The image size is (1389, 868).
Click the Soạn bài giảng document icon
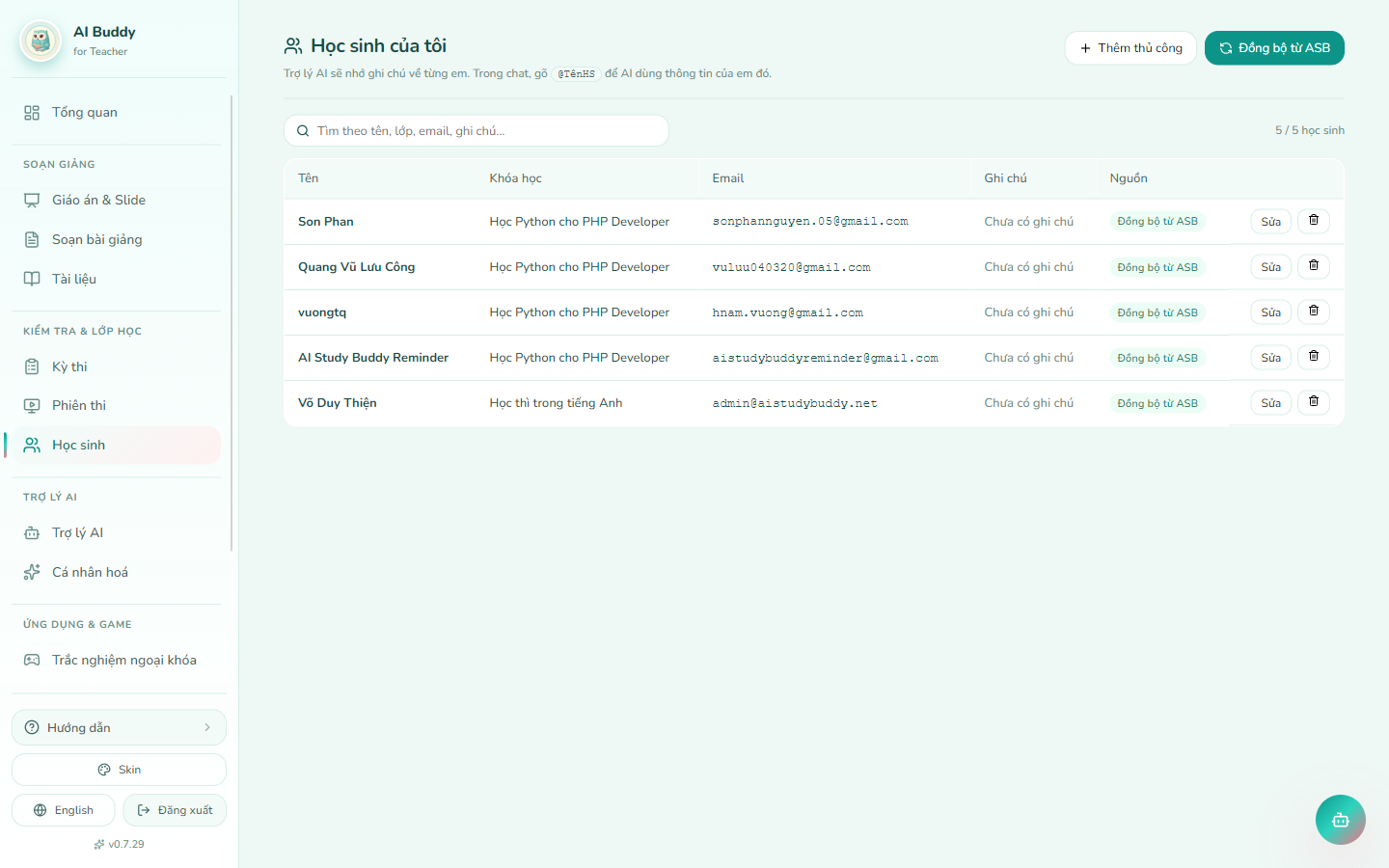[x=32, y=240]
